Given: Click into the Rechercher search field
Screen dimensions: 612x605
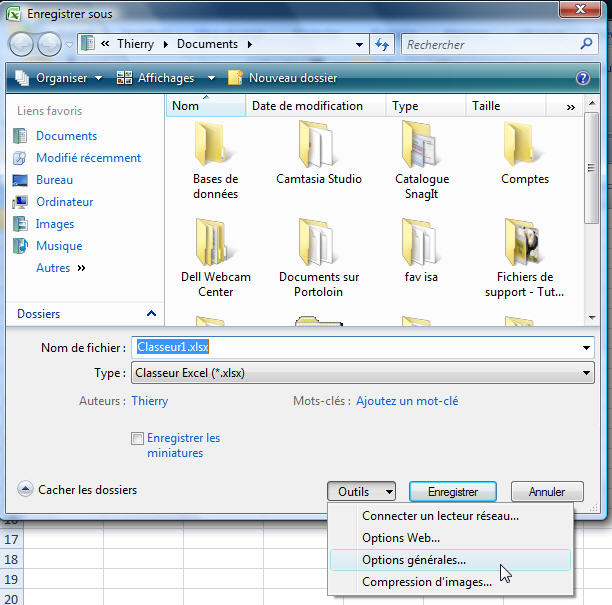Looking at the screenshot, I should click(x=491, y=44).
